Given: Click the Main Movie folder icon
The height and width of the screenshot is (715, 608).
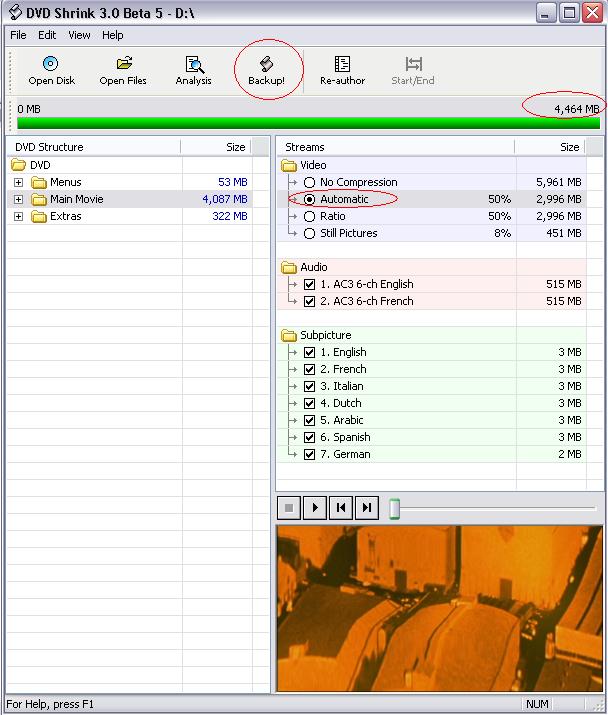Looking at the screenshot, I should (x=39, y=199).
